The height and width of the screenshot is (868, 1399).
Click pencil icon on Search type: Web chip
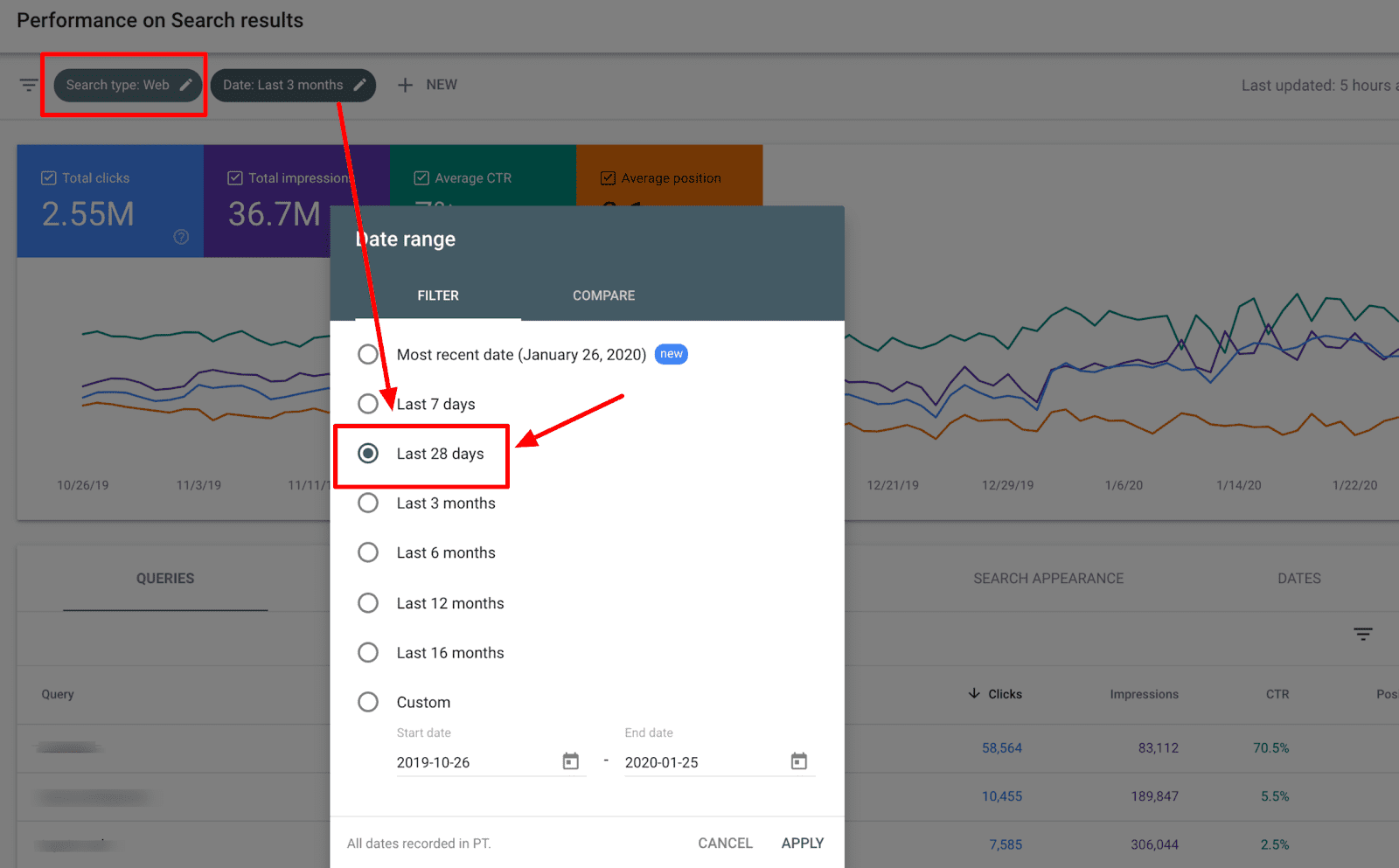tap(185, 85)
